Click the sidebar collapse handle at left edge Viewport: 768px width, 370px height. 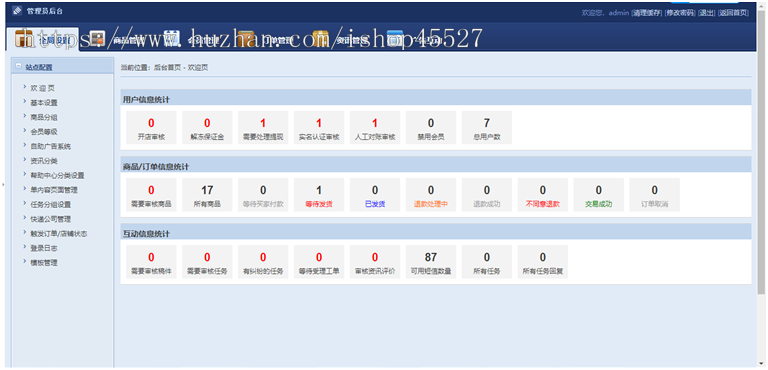(x=2, y=185)
